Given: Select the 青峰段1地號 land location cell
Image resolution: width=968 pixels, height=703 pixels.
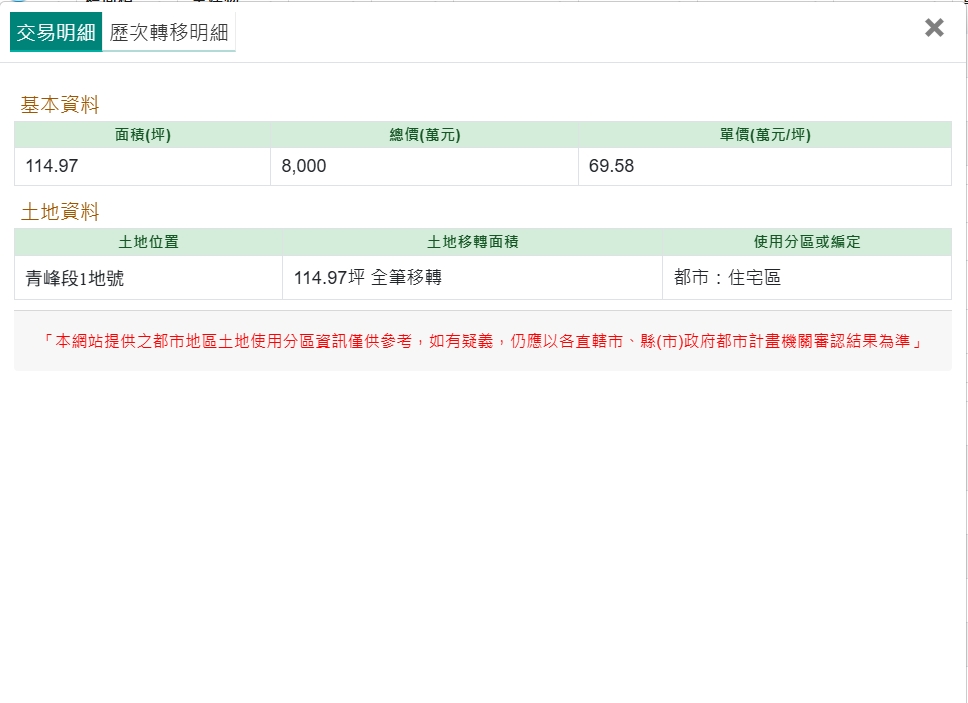Looking at the screenshot, I should (x=75, y=279).
